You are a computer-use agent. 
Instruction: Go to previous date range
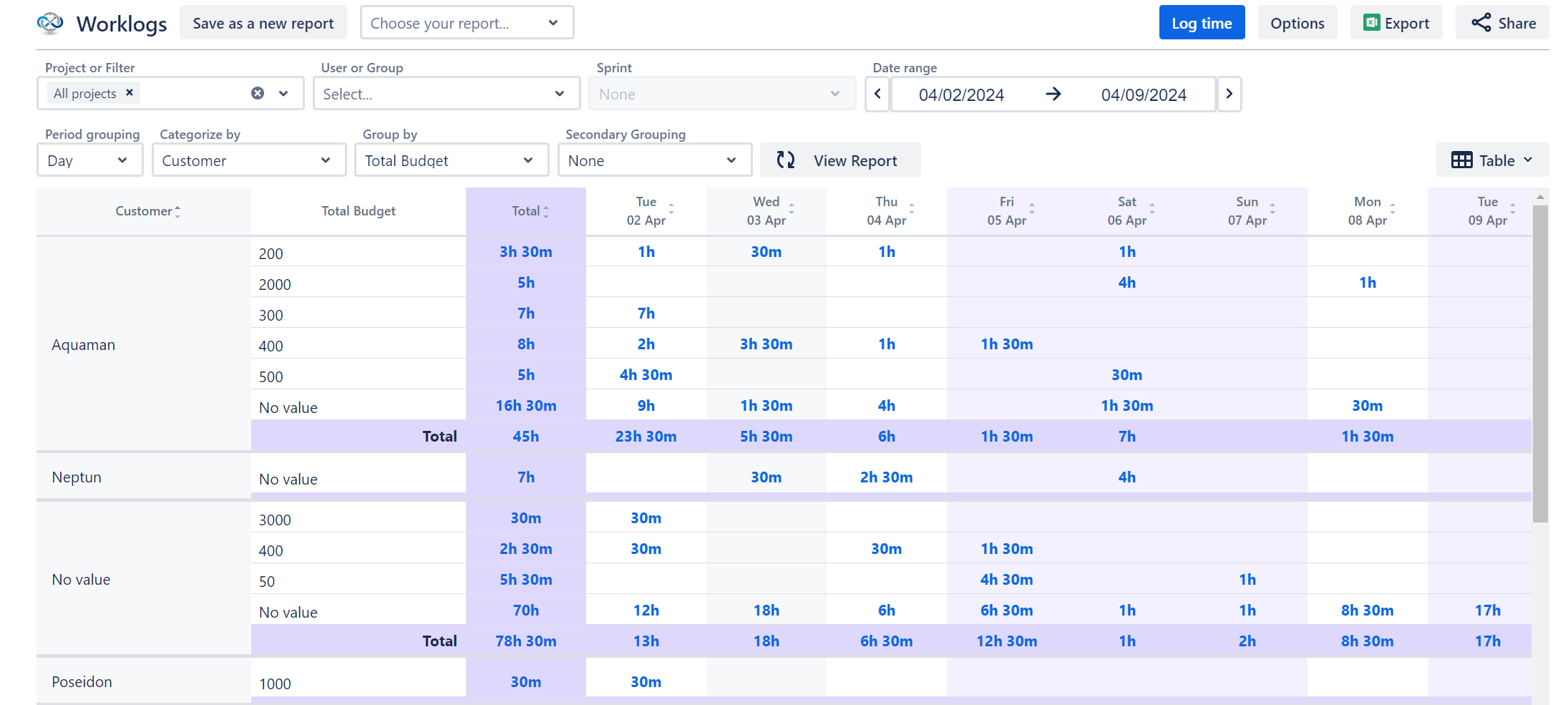pos(877,94)
